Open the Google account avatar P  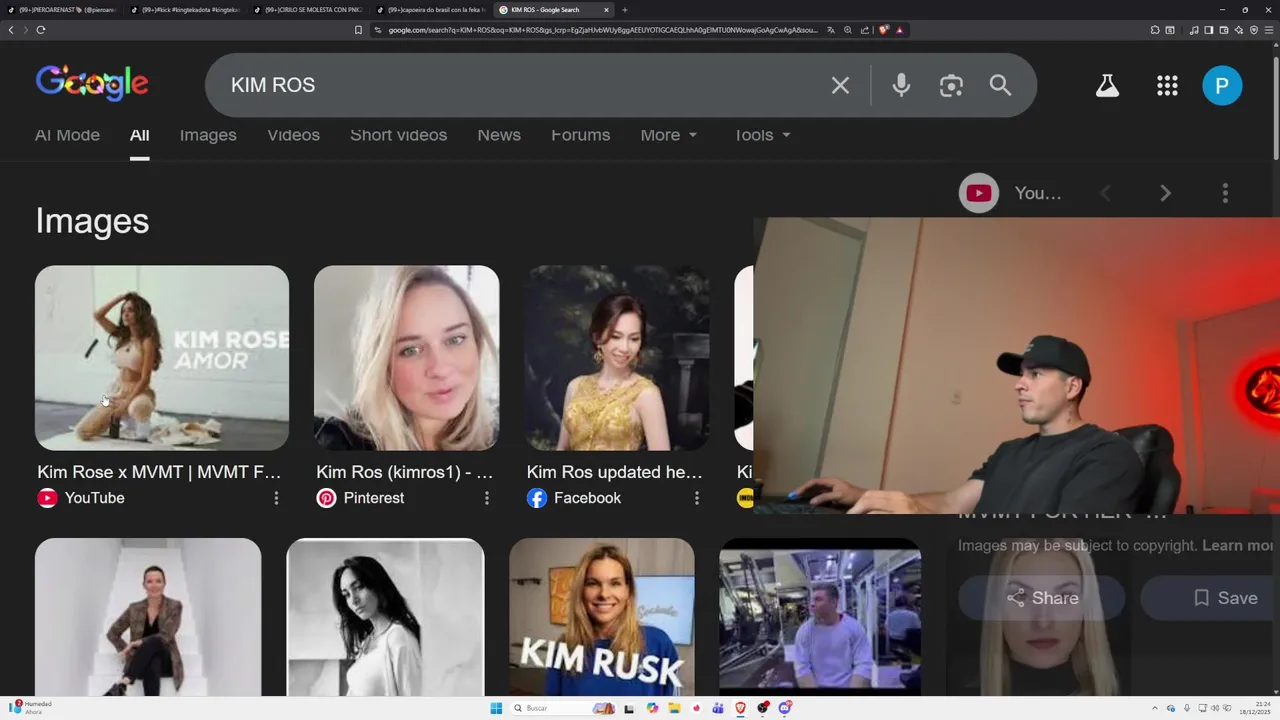pyautogui.click(x=1222, y=85)
